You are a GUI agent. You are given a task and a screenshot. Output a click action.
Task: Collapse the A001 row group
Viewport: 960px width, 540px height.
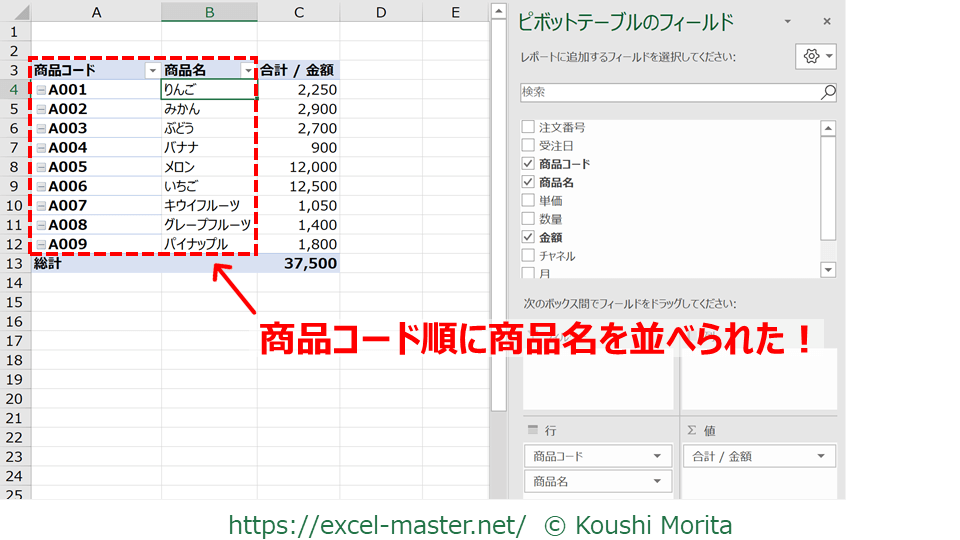41,90
